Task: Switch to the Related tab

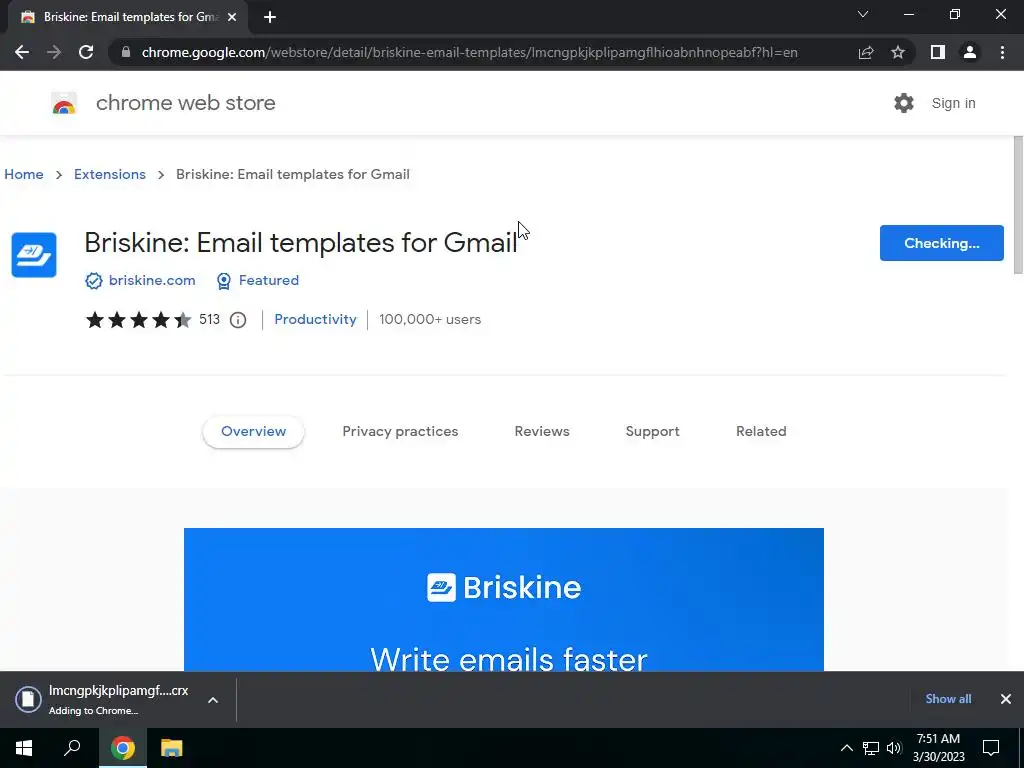Action: tap(761, 432)
